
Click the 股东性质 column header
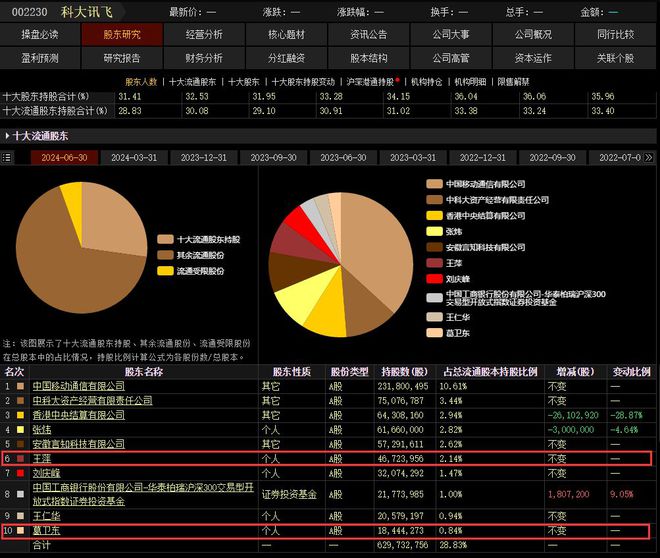click(x=292, y=372)
